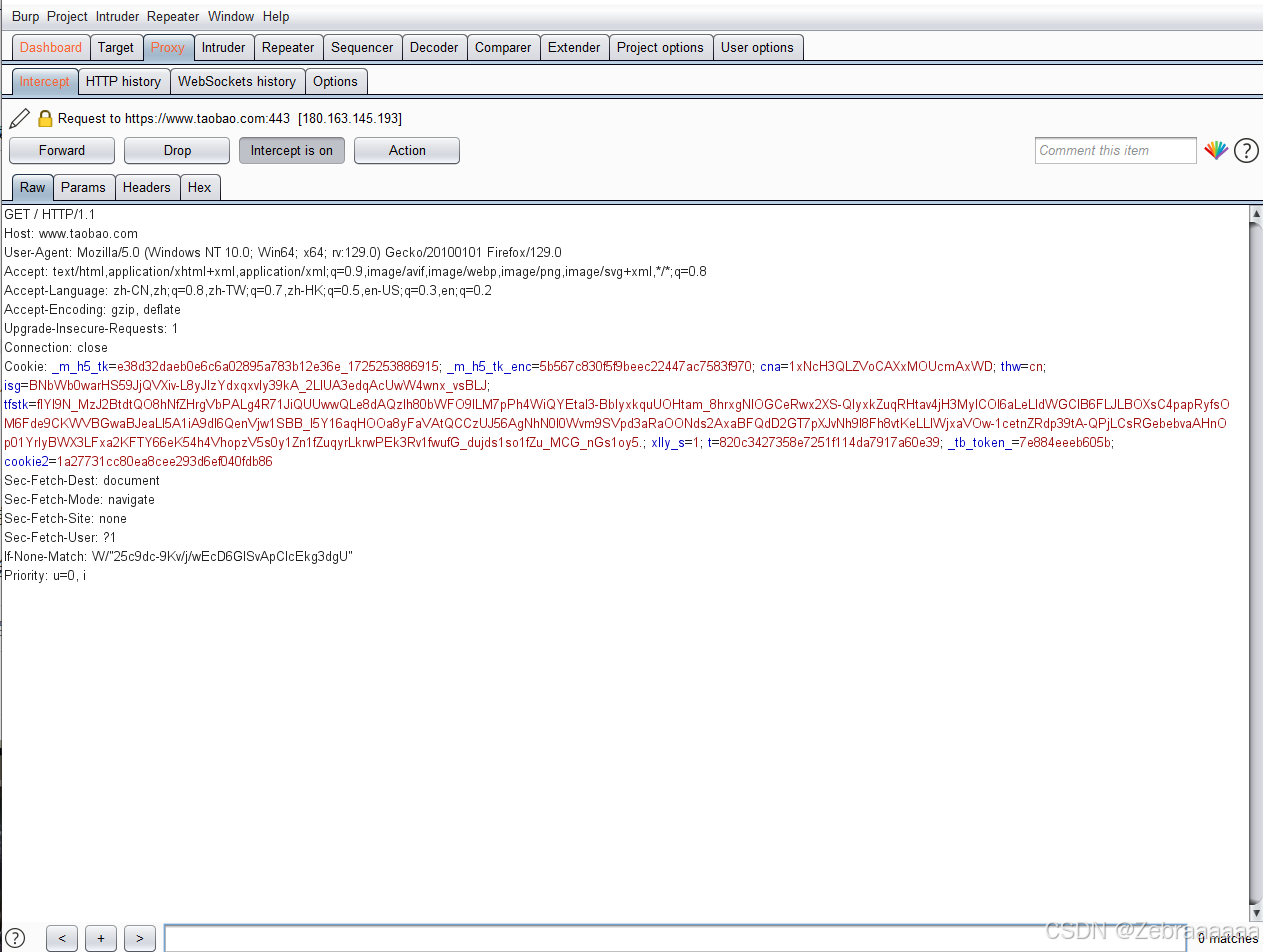The width and height of the screenshot is (1263, 952).
Task: Open the Window menu
Action: pos(231,16)
